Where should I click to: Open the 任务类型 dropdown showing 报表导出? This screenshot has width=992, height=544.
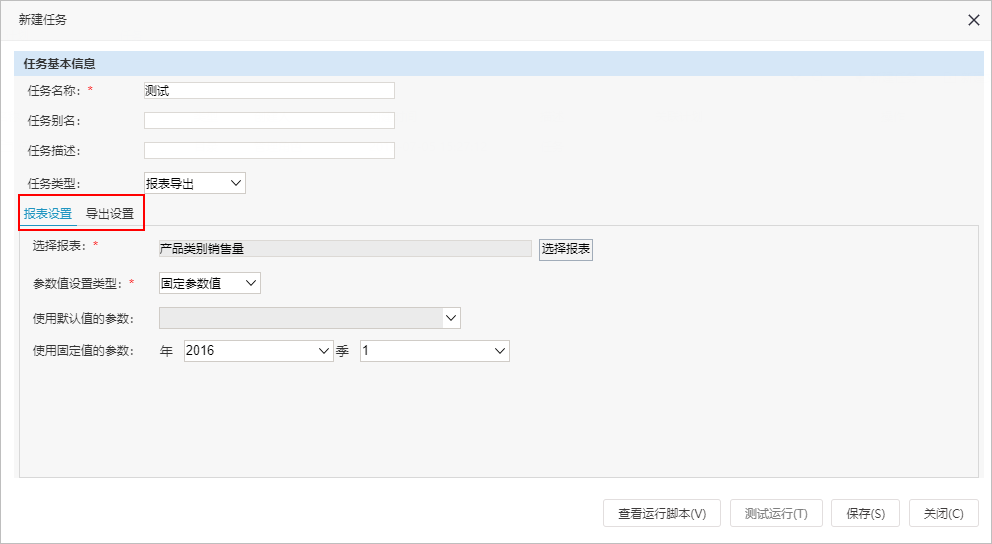coord(195,183)
